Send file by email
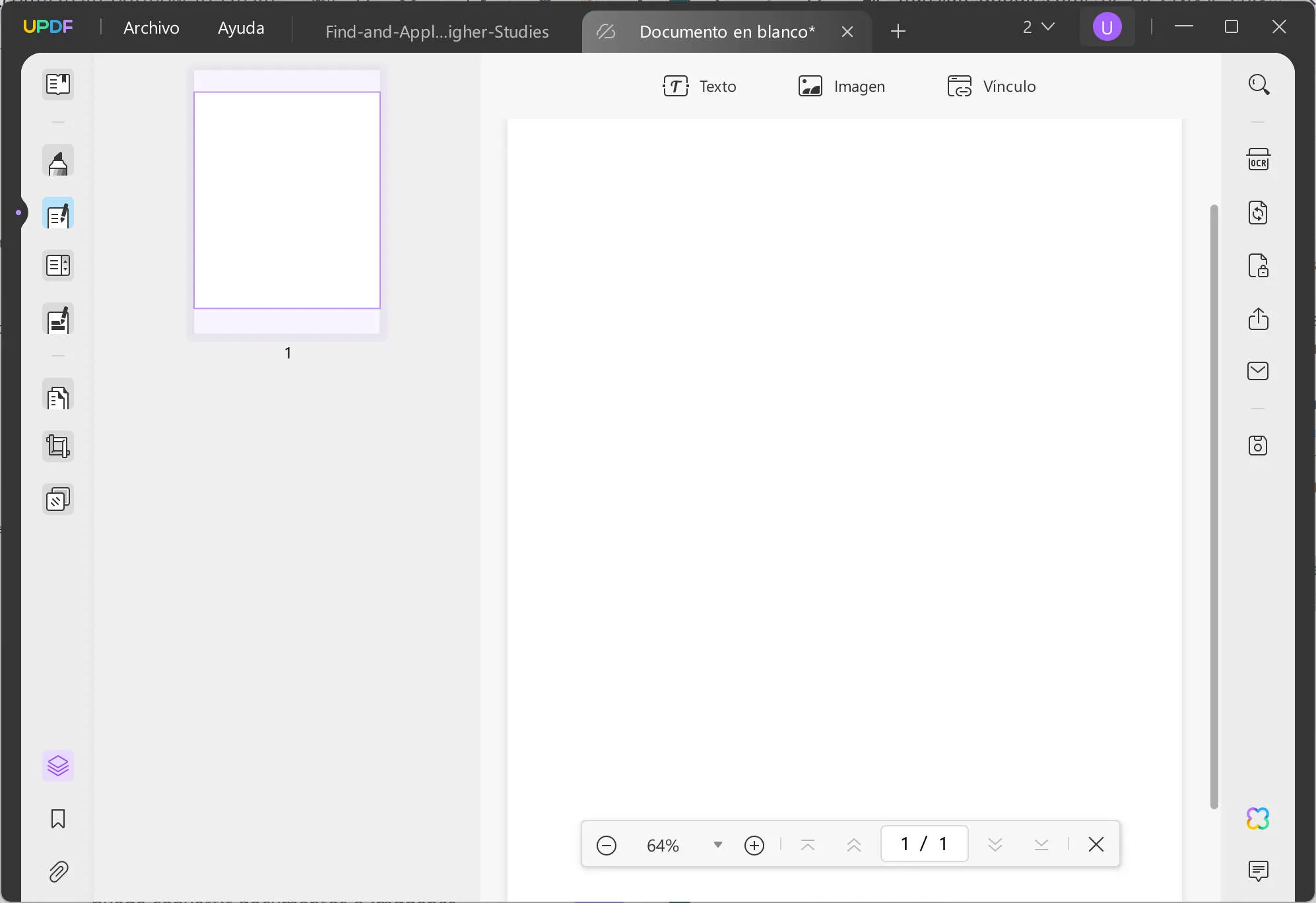This screenshot has width=1316, height=903. pos(1259,371)
